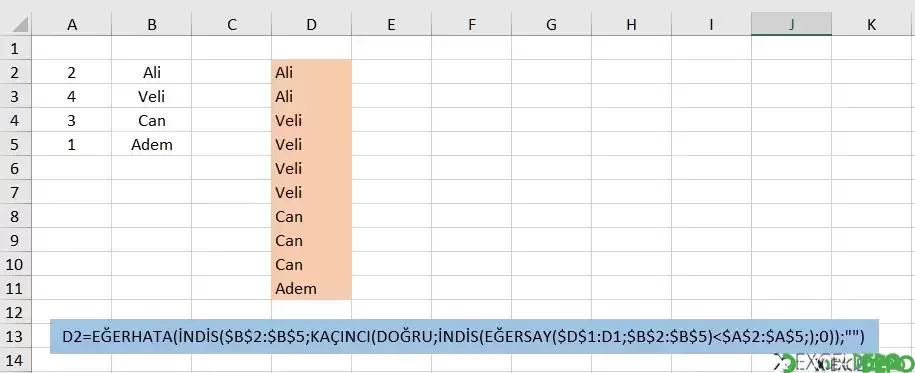
Task: Click the Excel Depo logo watermark
Action: tap(843, 363)
